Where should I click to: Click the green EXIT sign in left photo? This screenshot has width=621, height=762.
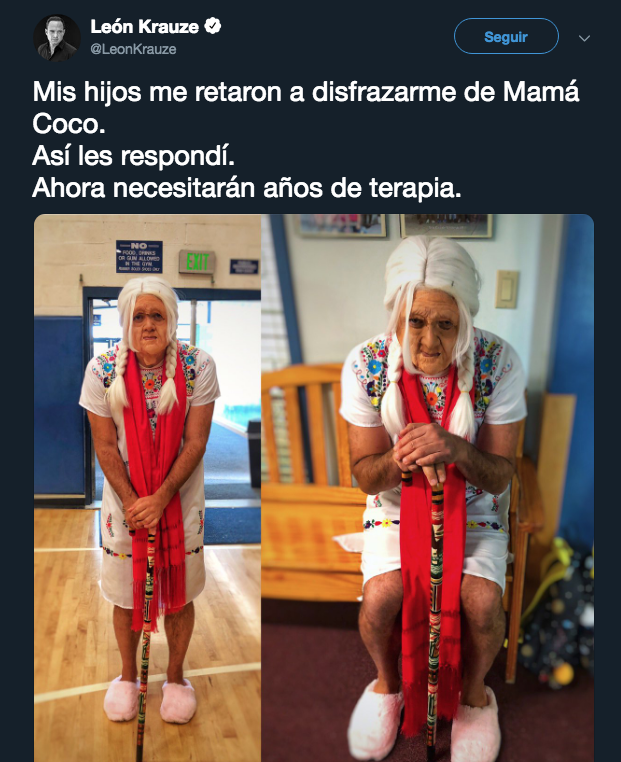pos(197,262)
